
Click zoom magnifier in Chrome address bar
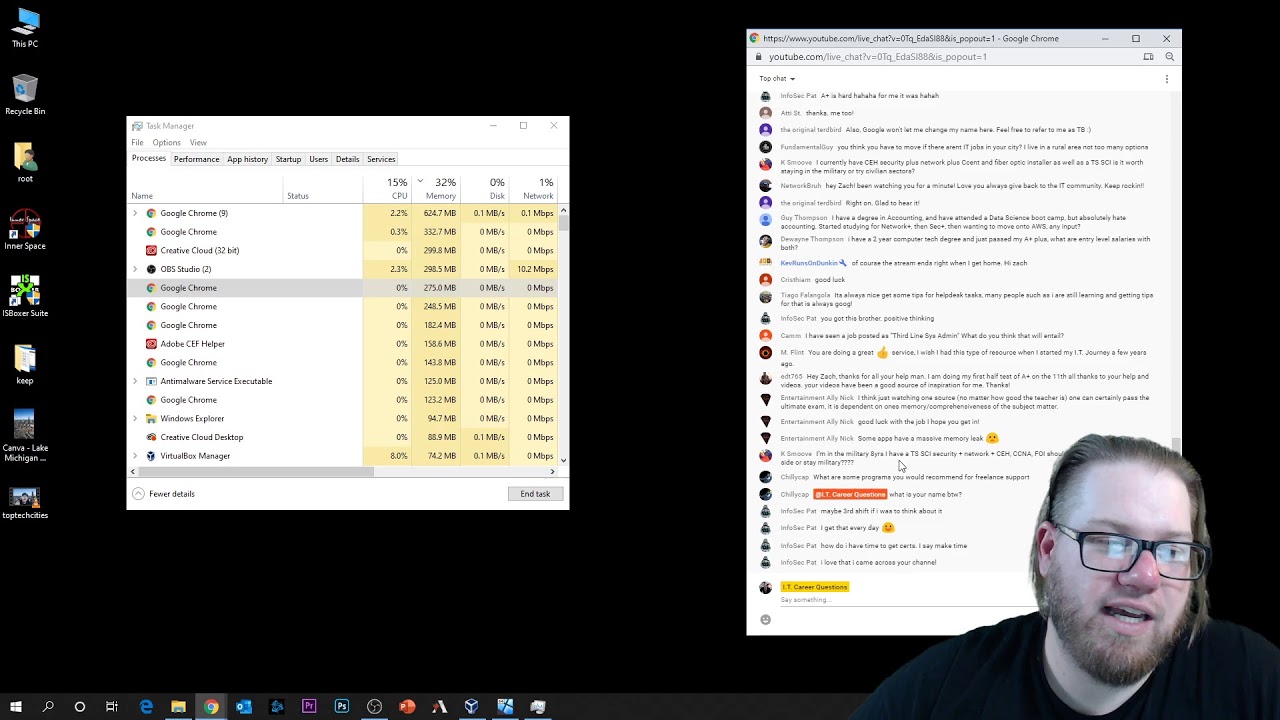tap(1169, 57)
